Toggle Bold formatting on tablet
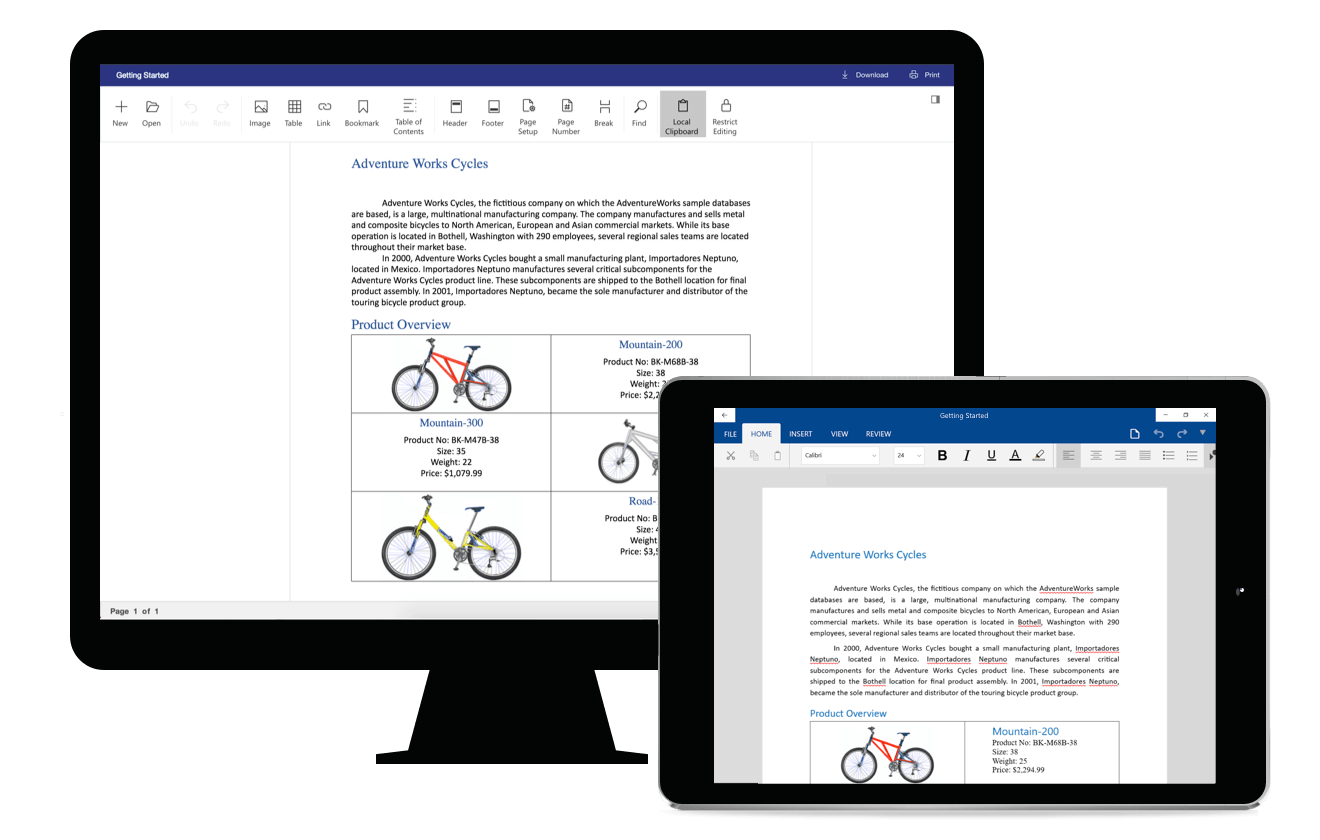 (x=942, y=456)
